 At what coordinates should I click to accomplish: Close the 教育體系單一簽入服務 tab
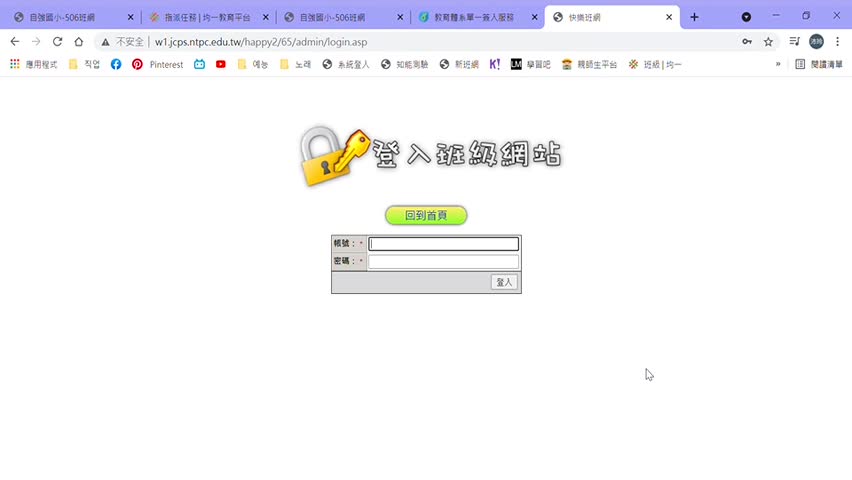(x=534, y=17)
